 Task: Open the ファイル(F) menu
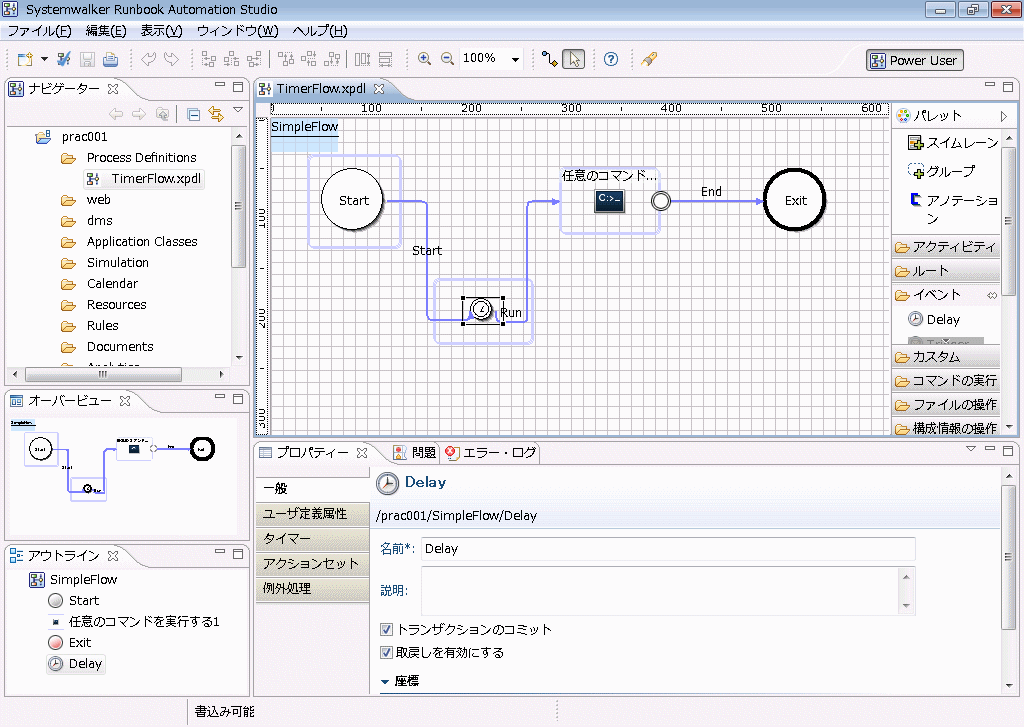pos(39,31)
